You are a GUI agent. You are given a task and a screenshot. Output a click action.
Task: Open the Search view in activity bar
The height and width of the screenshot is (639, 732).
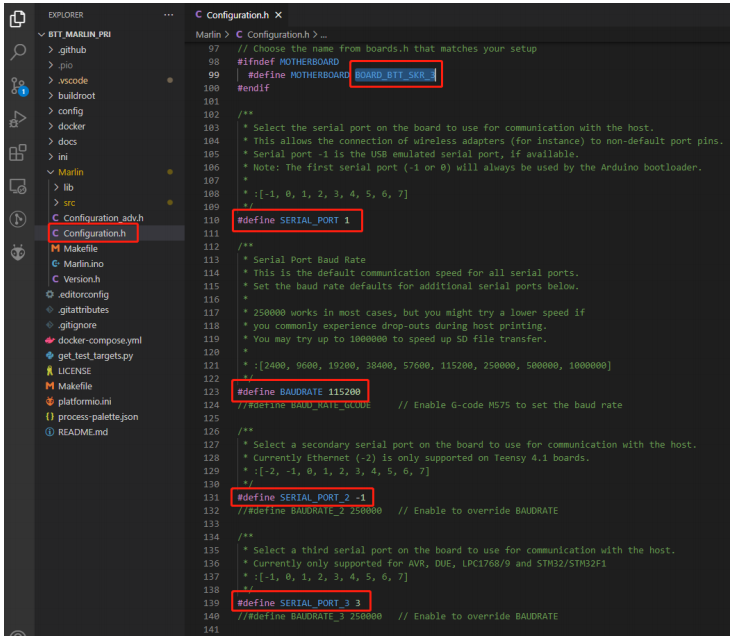pyautogui.click(x=17, y=51)
